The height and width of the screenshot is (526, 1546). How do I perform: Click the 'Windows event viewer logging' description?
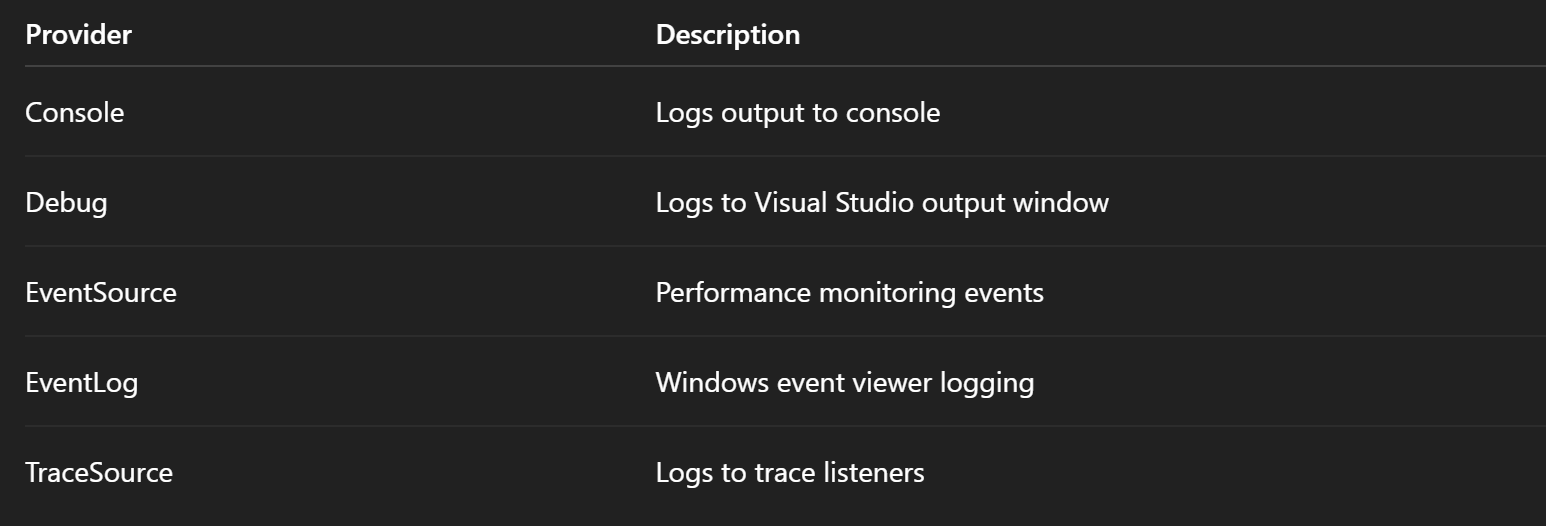tap(844, 383)
